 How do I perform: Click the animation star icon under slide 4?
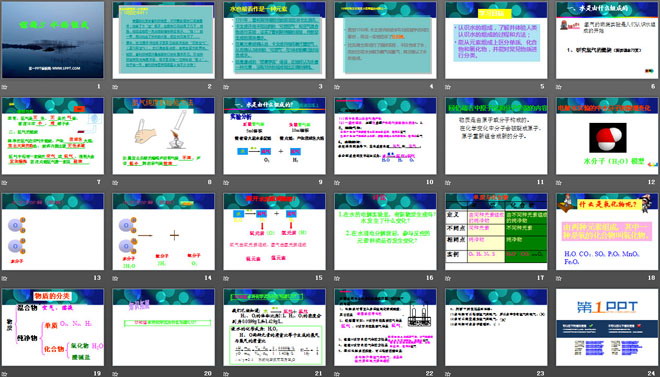pos(337,87)
